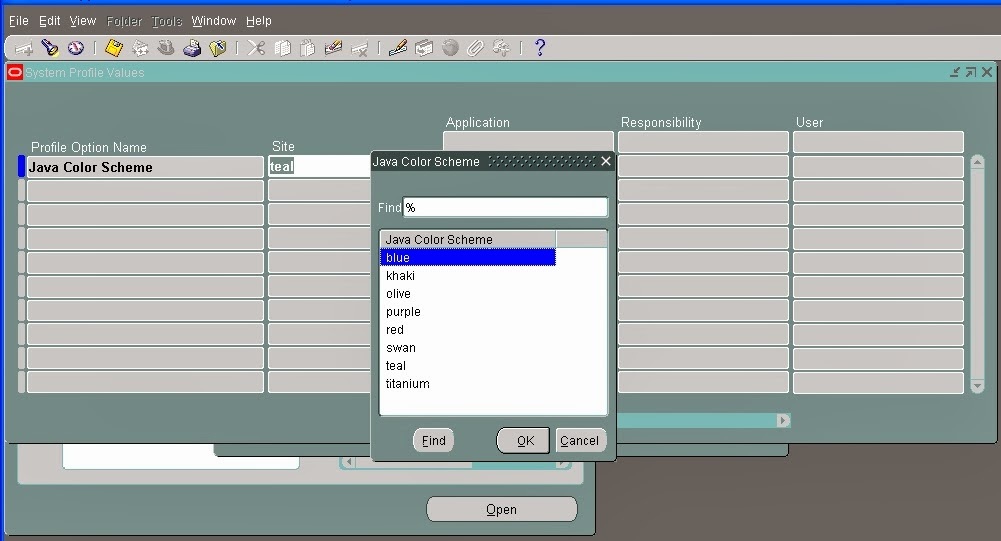Screen dimensions: 1001x541
Task: Select khaki in the color scheme list
Action: tap(400, 276)
